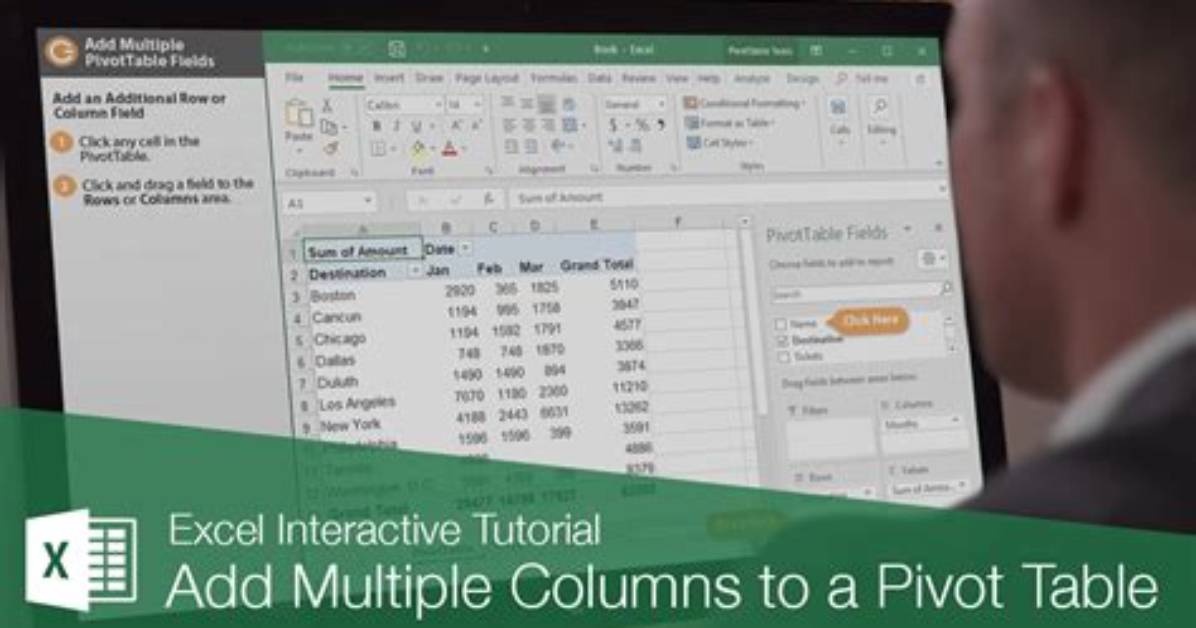
Task: Click the red Font Color letter A
Action: click(x=450, y=149)
